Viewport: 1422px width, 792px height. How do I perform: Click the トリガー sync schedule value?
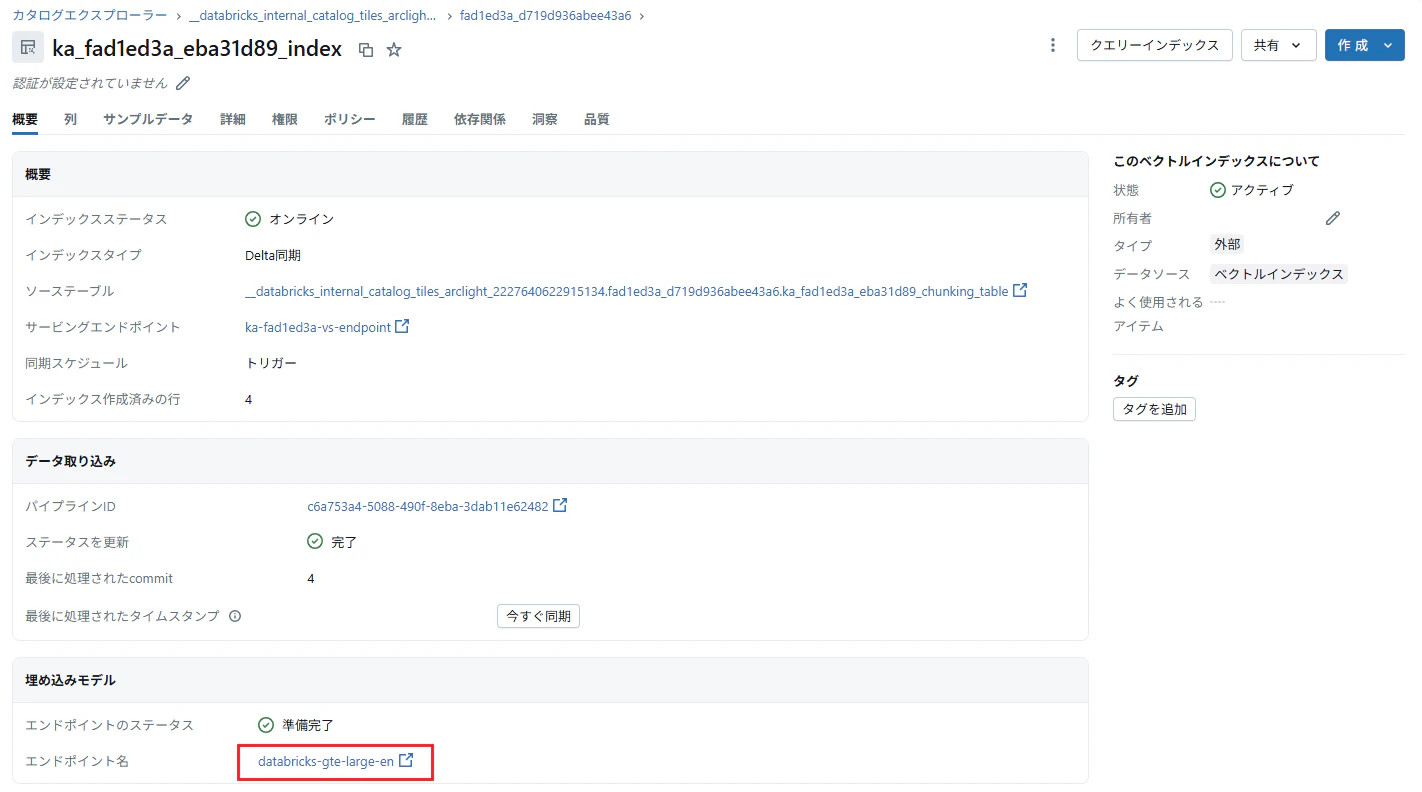click(271, 363)
